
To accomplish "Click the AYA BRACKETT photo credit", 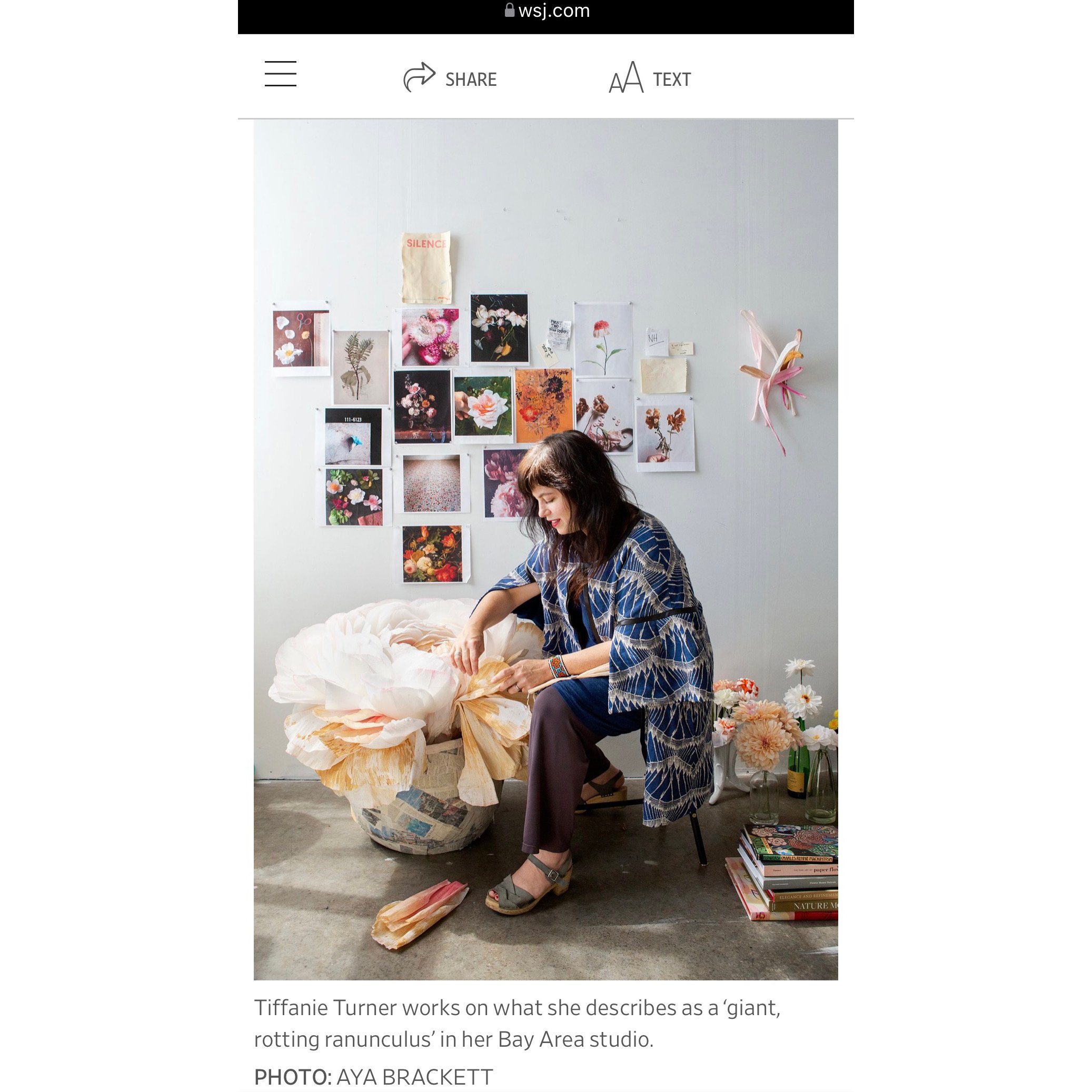I will click(415, 1077).
